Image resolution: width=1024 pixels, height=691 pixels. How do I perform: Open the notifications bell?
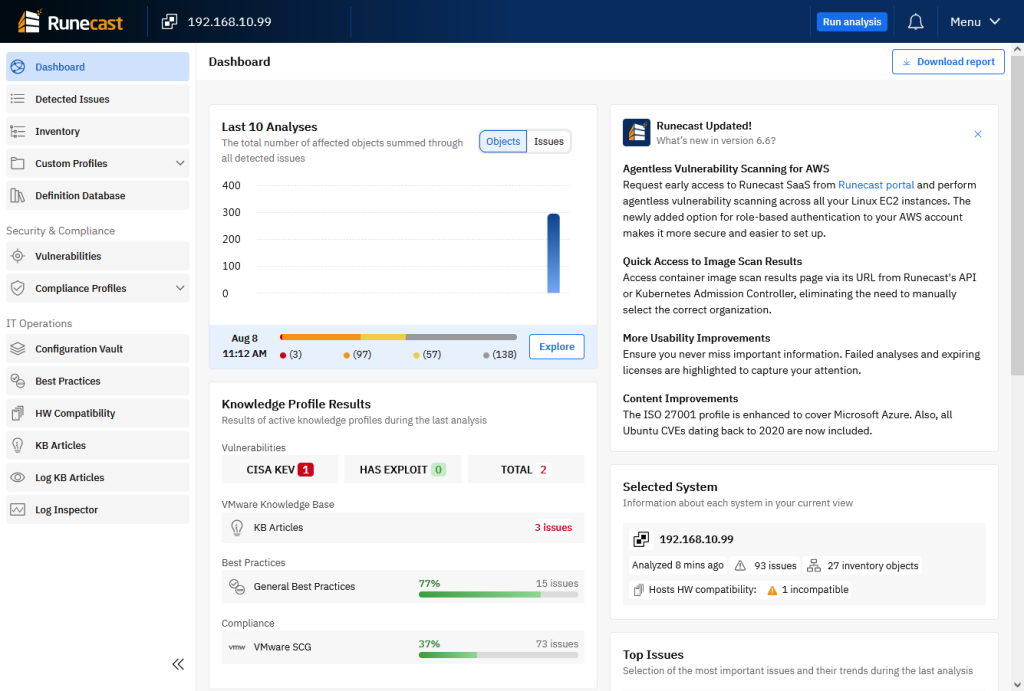[x=916, y=22]
